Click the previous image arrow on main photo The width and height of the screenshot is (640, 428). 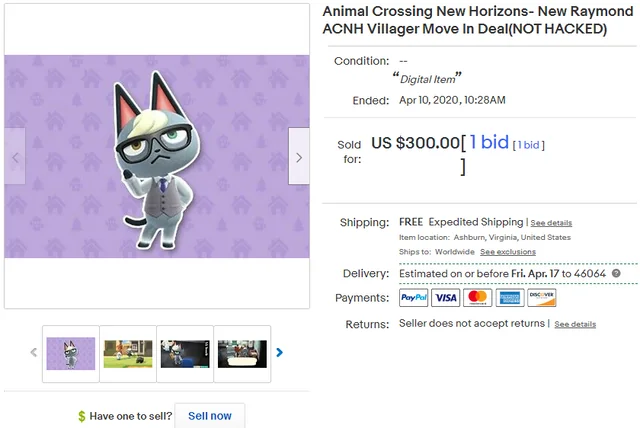pos(15,157)
